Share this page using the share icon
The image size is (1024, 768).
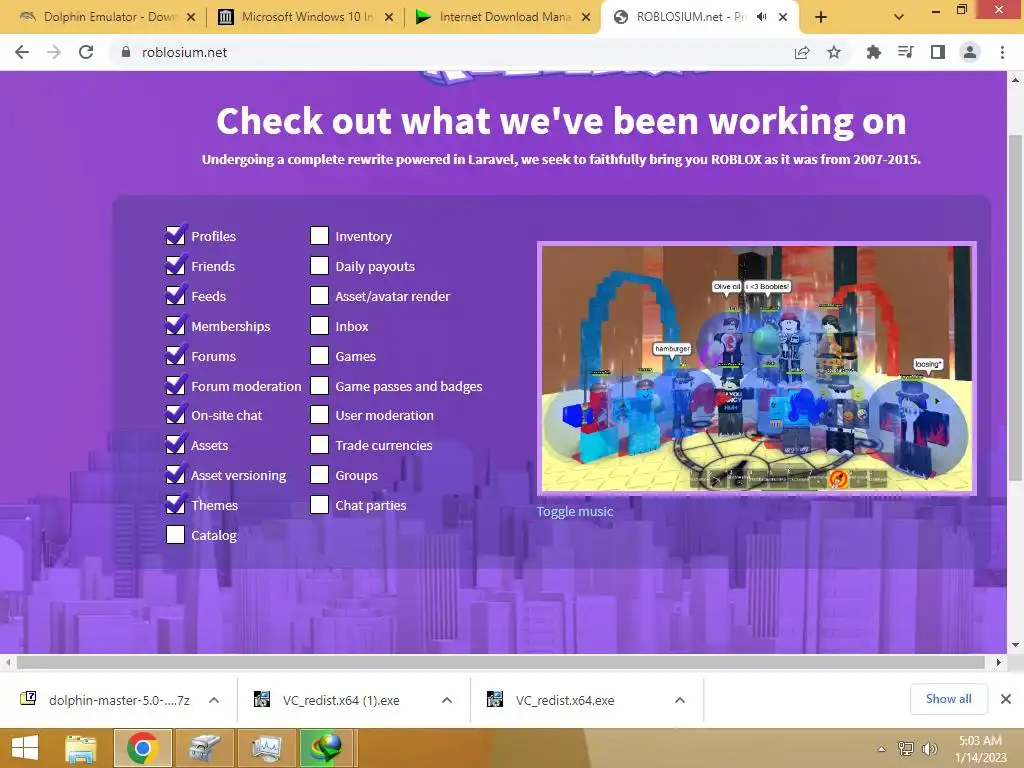point(802,52)
